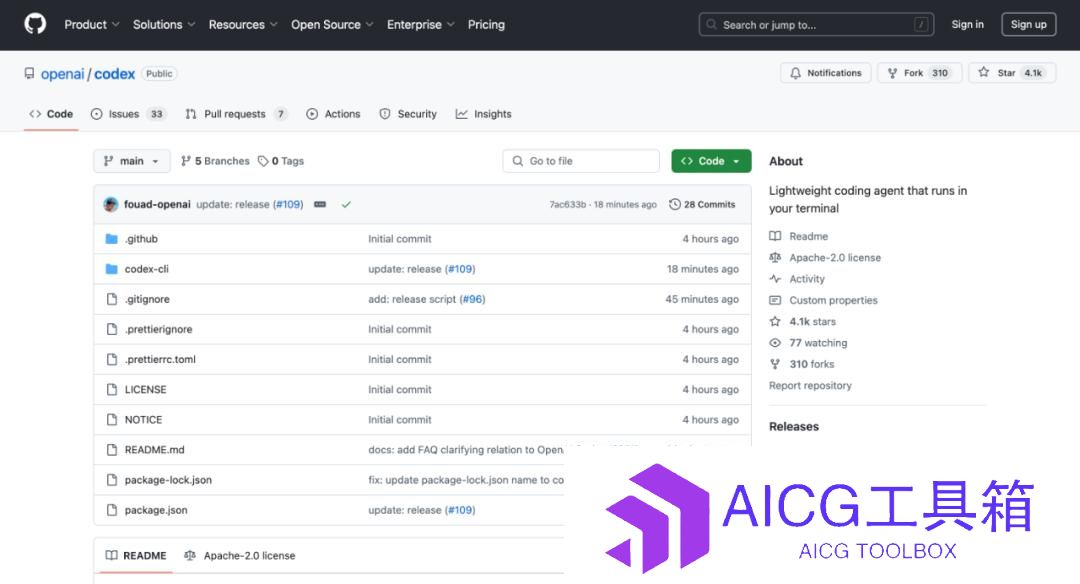The image size is (1080, 584).
Task: Open the .prettierignore row's Initial commit message
Action: pyautogui.click(x=399, y=329)
